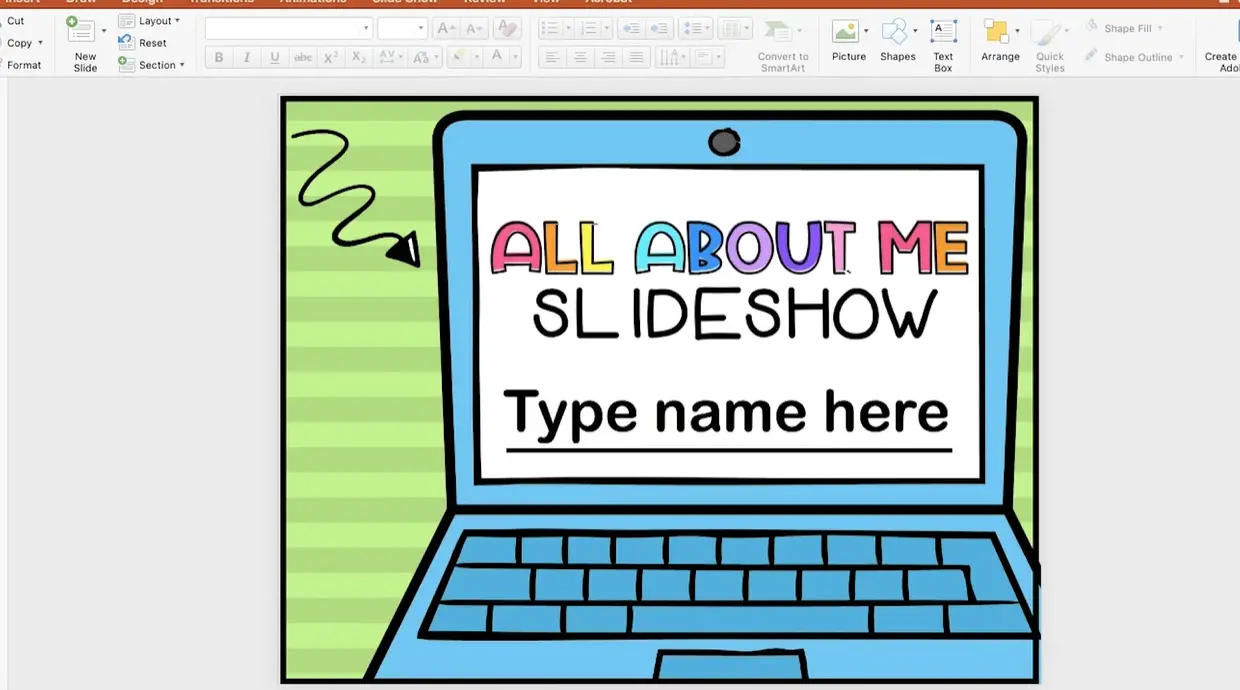The height and width of the screenshot is (690, 1240).
Task: Expand the Layout dropdown
Action: coord(177,21)
